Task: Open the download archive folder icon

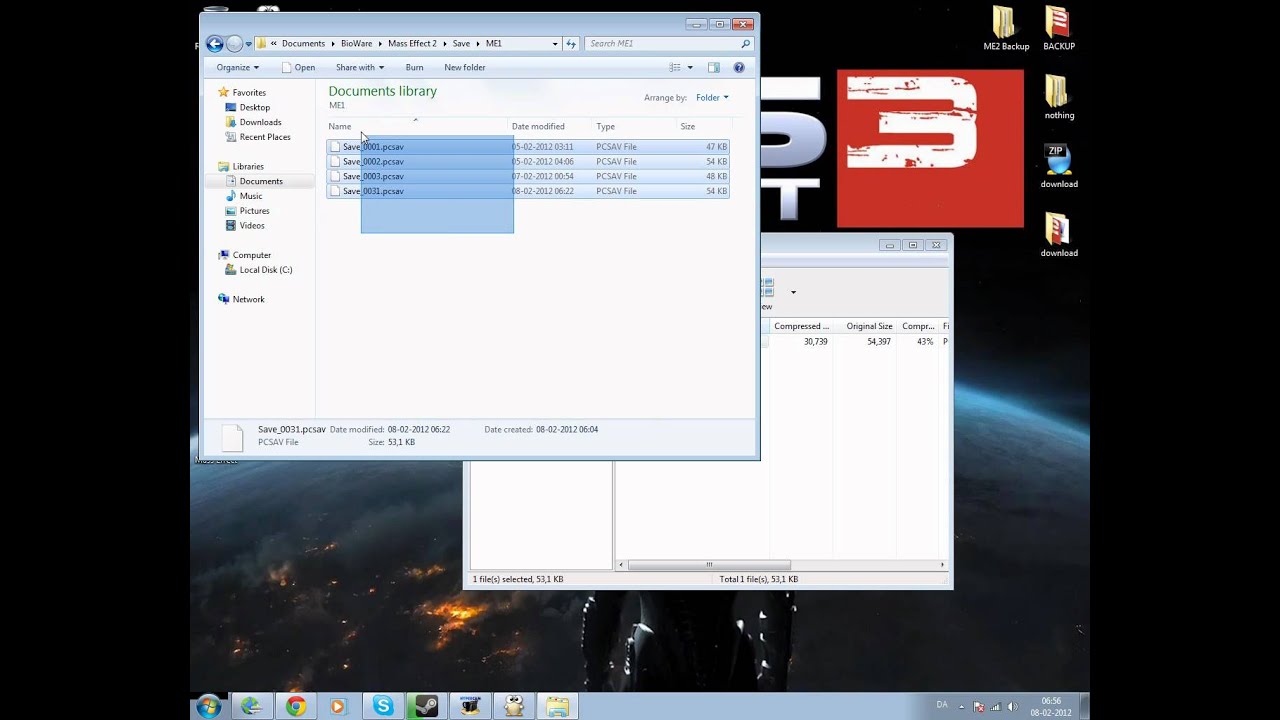Action: pyautogui.click(x=1058, y=235)
